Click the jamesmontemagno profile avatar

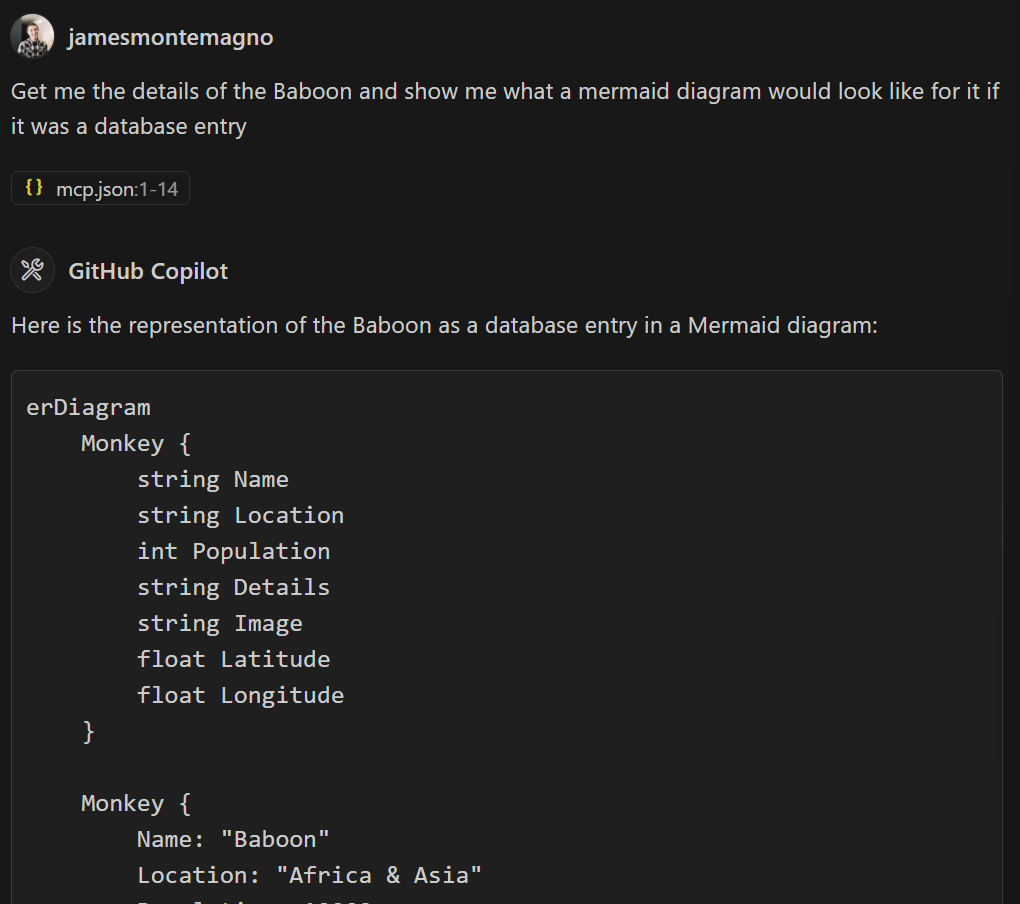32,37
